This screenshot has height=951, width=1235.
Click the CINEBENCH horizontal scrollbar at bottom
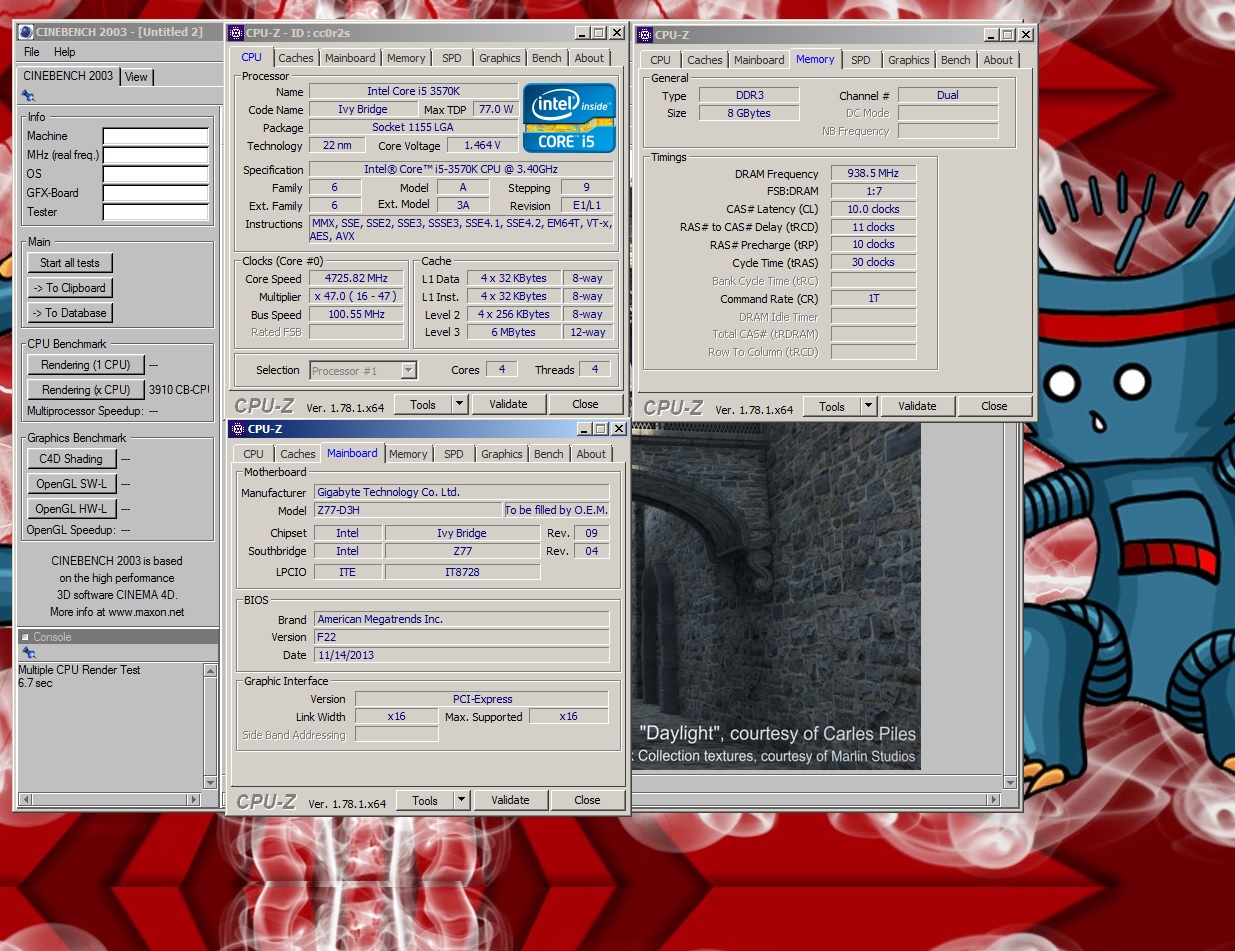(x=111, y=799)
